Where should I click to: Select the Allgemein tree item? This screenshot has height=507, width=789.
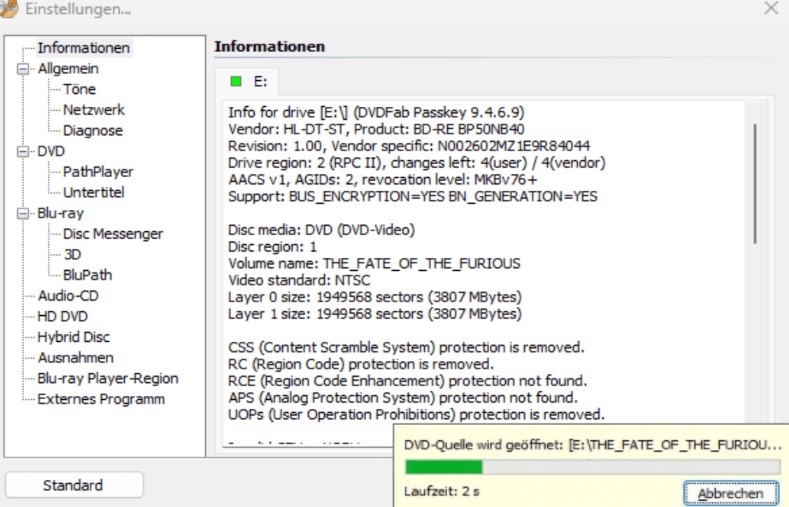pyautogui.click(x=68, y=68)
